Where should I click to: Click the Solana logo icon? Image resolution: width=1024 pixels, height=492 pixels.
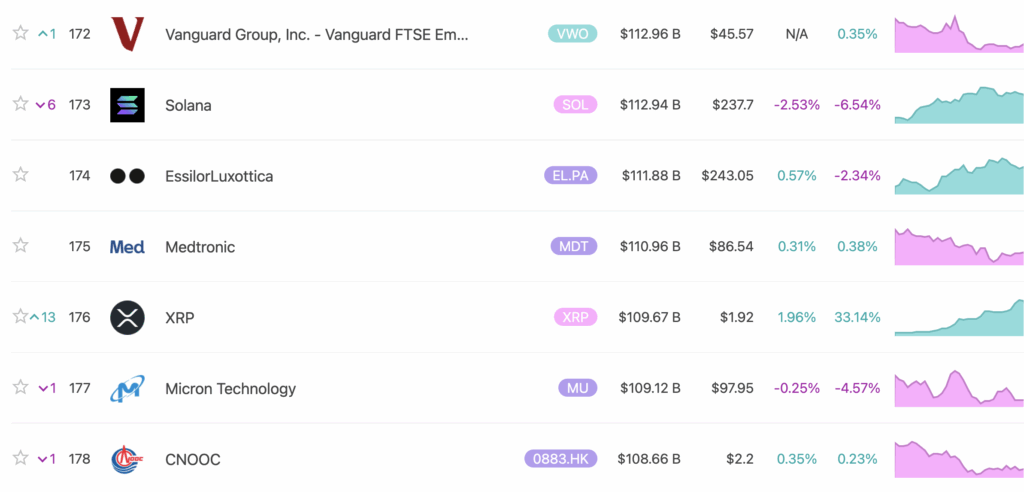point(127,105)
